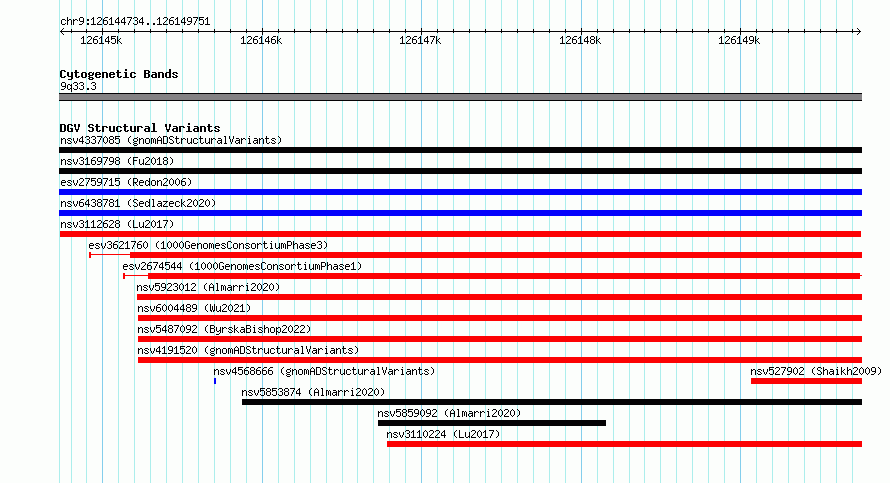Click the 9q33.3 band label
Viewport: 890px width, 483px height.
tap(78, 86)
